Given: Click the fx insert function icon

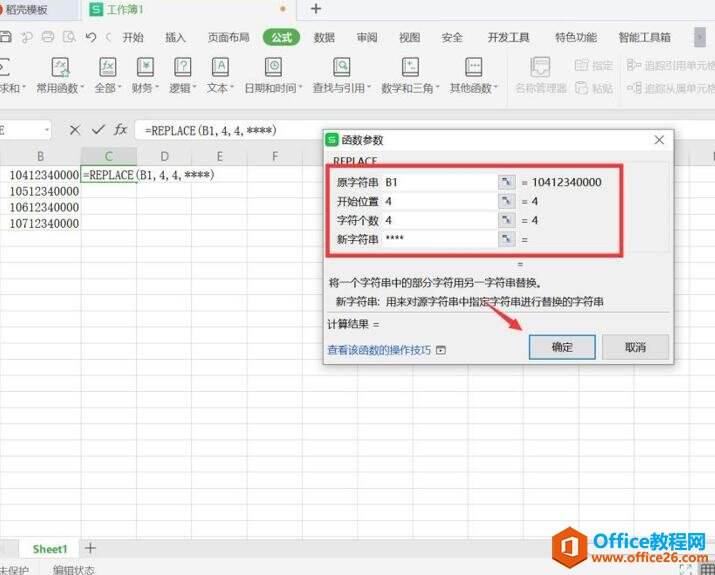Looking at the screenshot, I should [120, 130].
